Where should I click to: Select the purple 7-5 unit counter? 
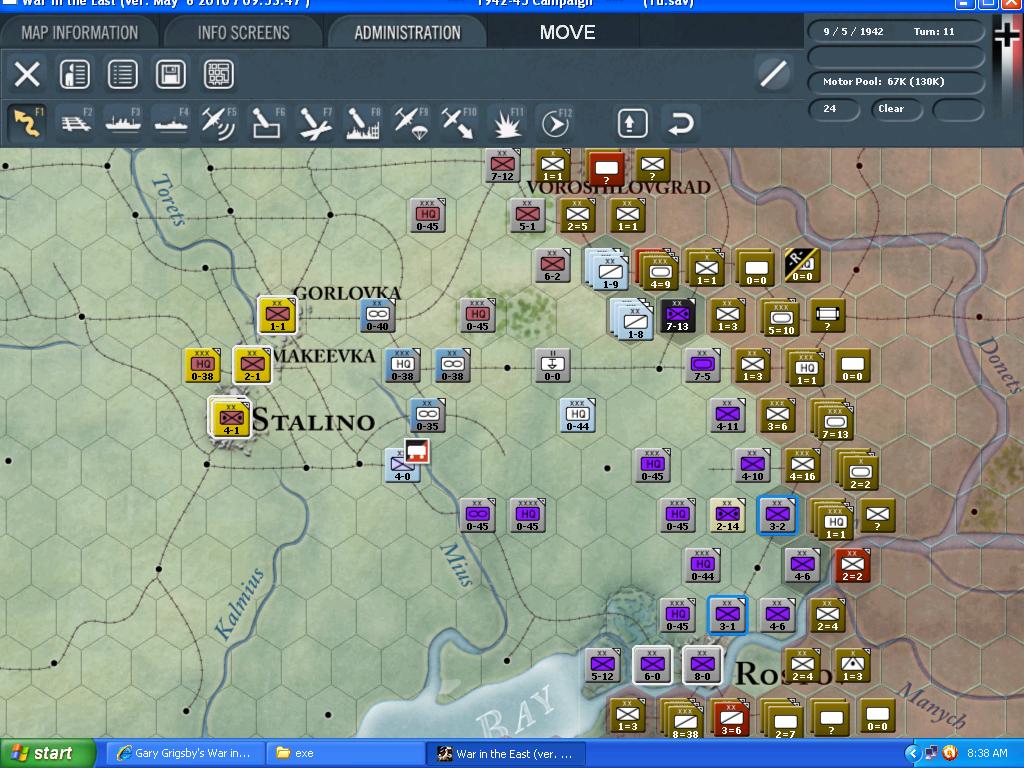[x=703, y=365]
